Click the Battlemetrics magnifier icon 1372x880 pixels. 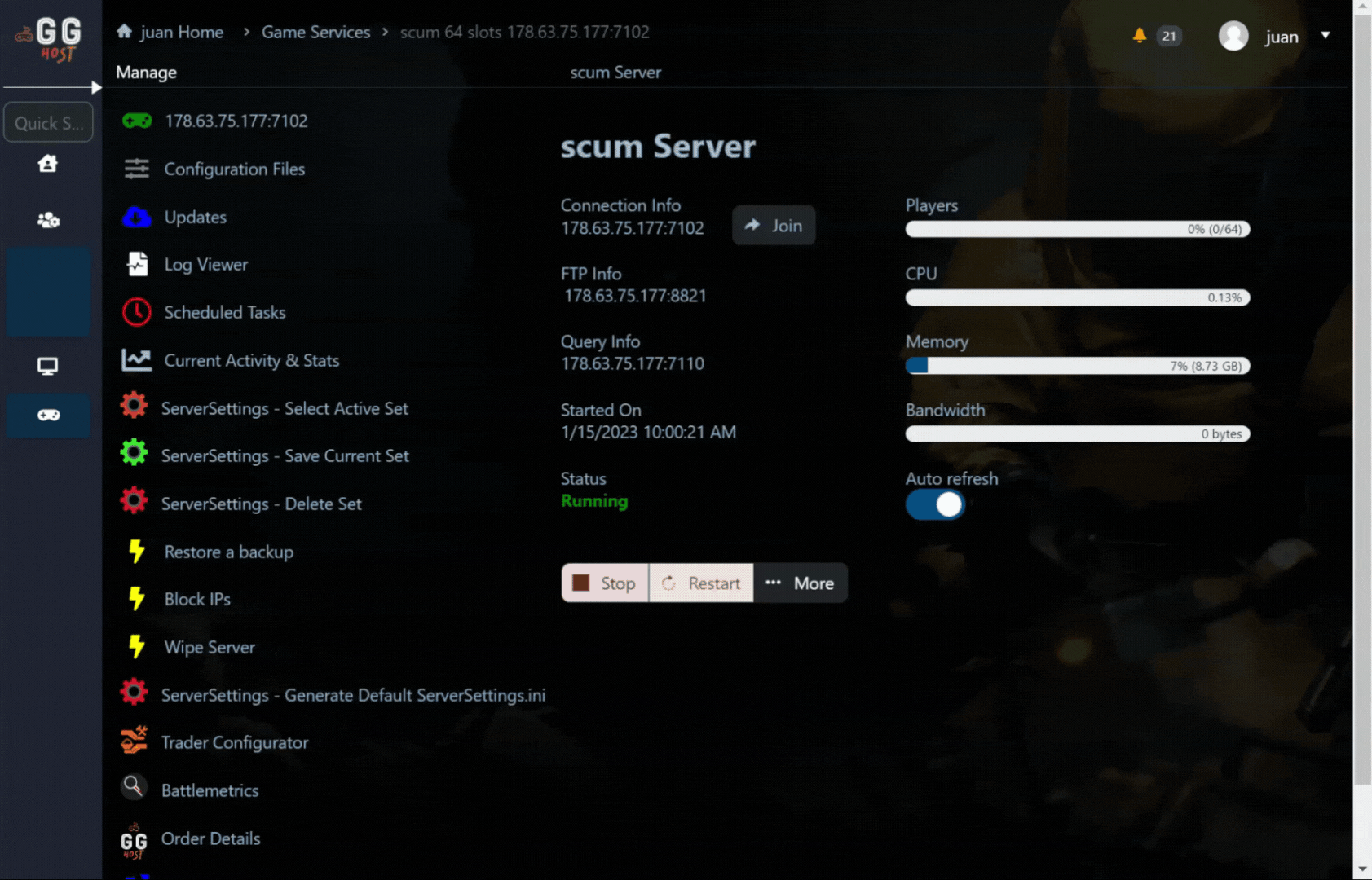(134, 787)
